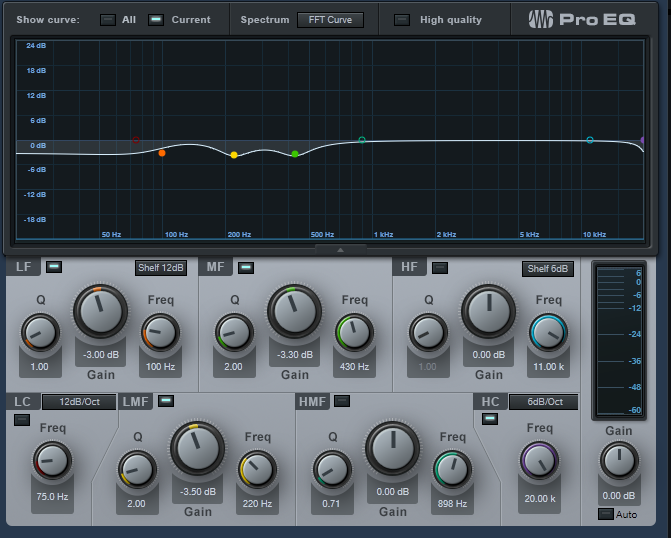Click the HMF Q knob
The image size is (671, 538).
coord(332,470)
